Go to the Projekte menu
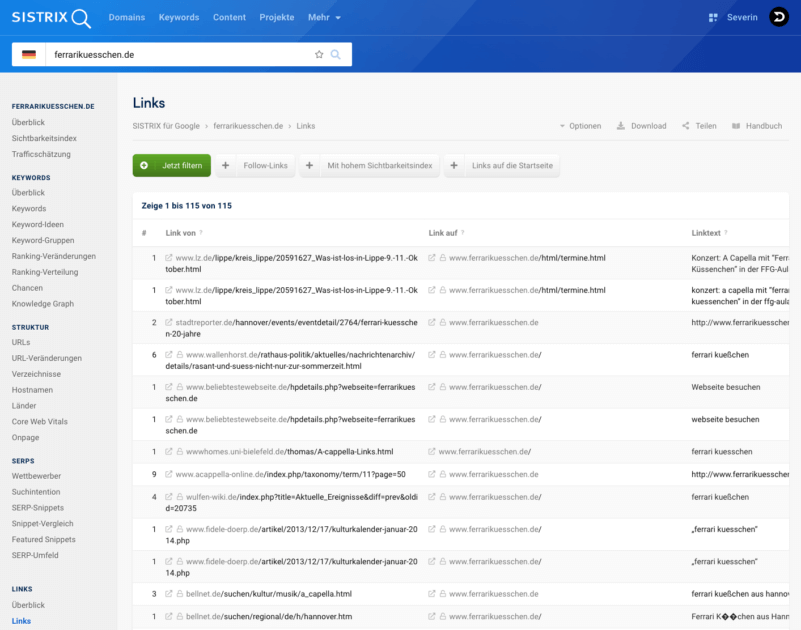The image size is (801, 630). 277,18
